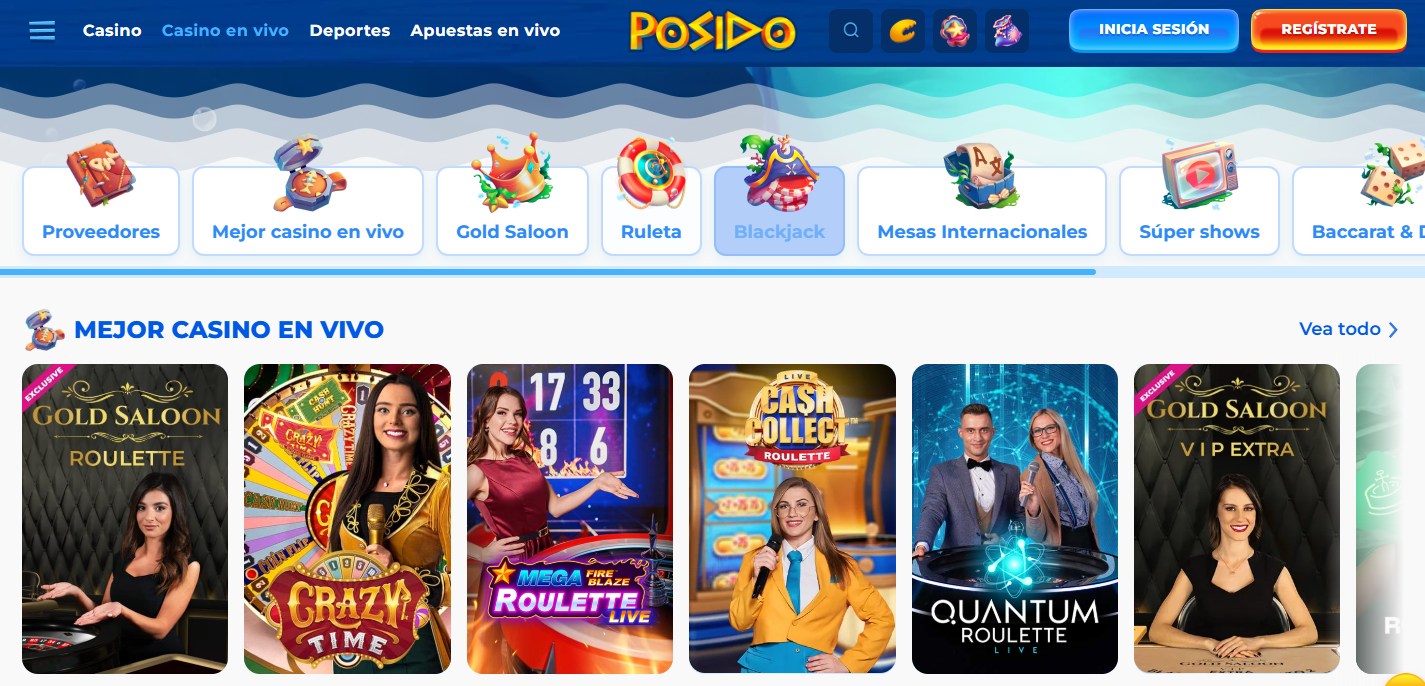The image size is (1425, 686).
Task: Click the INICIA SESIÓN button
Action: tap(1154, 30)
